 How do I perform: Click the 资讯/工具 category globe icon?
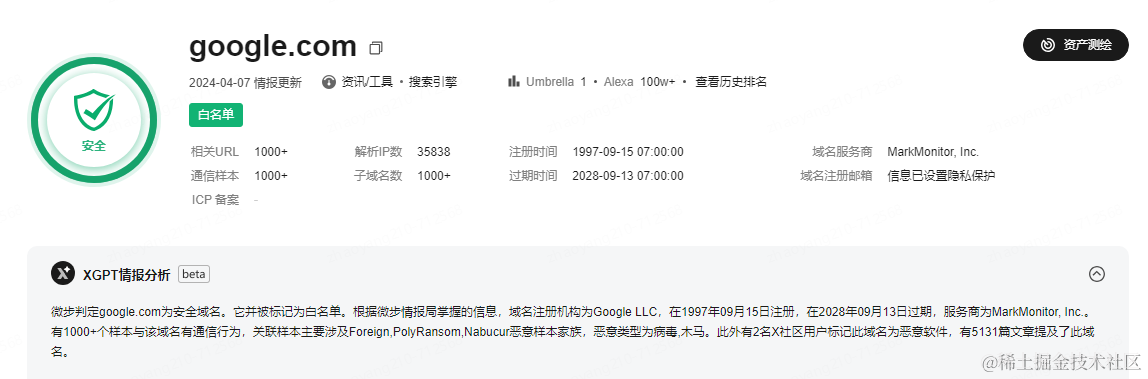click(x=329, y=82)
